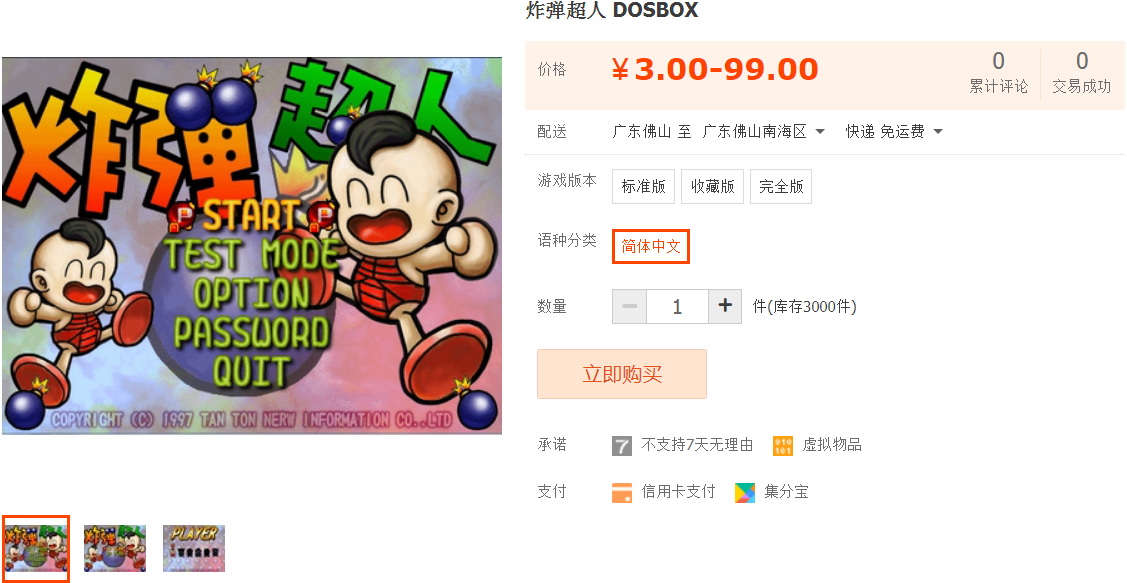Expand the 广东佛山南海区 destination dropdown

[x=763, y=132]
